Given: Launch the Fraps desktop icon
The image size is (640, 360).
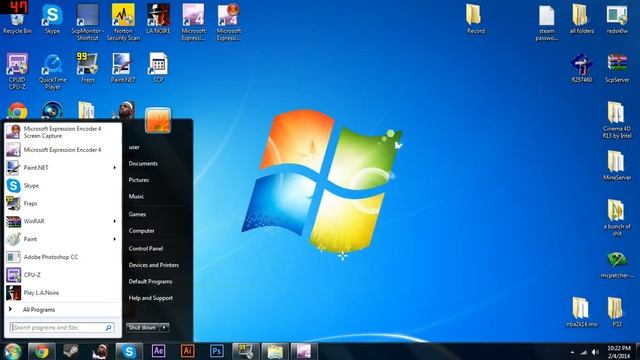Looking at the screenshot, I should tap(87, 68).
